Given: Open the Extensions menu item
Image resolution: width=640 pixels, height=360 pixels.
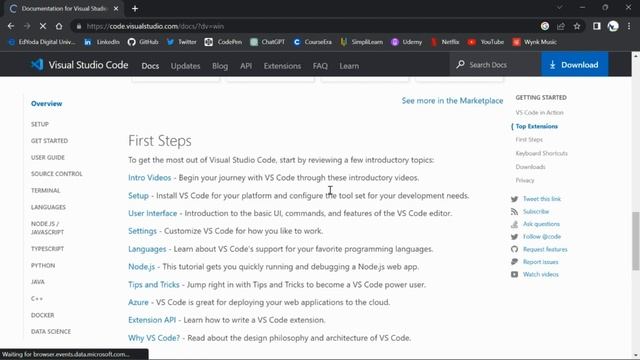Looking at the screenshot, I should (282, 66).
